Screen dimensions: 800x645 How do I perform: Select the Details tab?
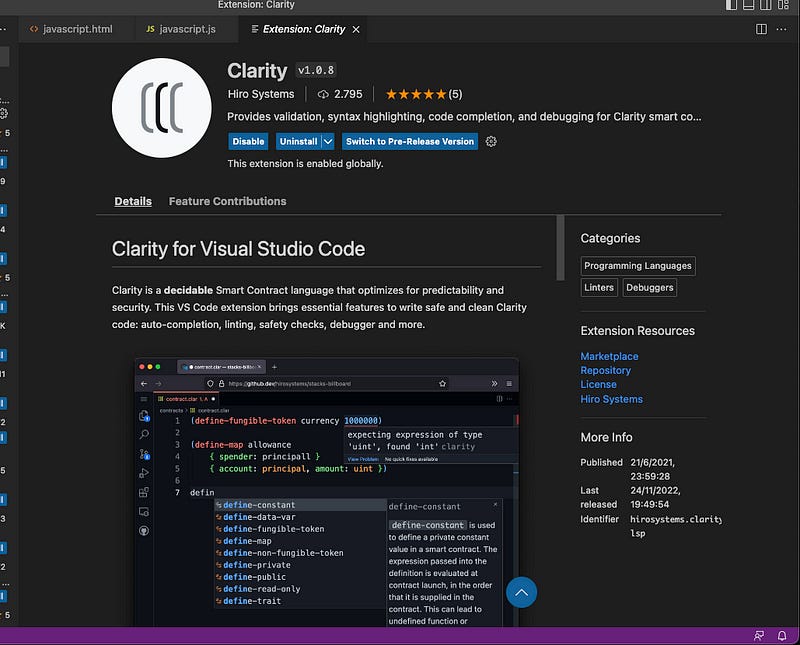click(x=133, y=201)
